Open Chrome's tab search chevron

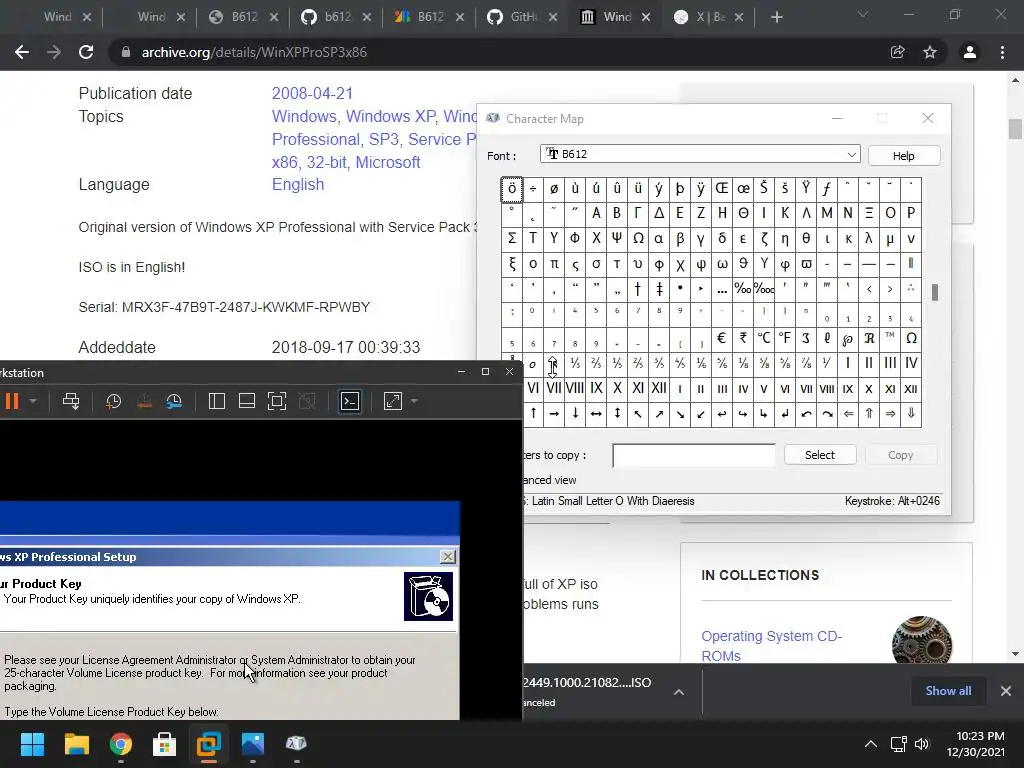(863, 14)
